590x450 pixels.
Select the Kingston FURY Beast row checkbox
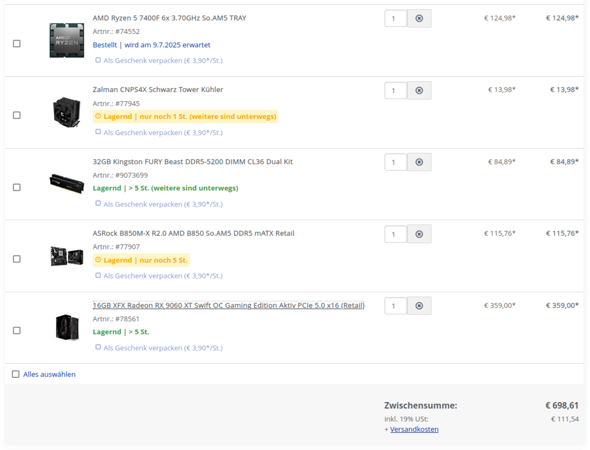[17, 187]
